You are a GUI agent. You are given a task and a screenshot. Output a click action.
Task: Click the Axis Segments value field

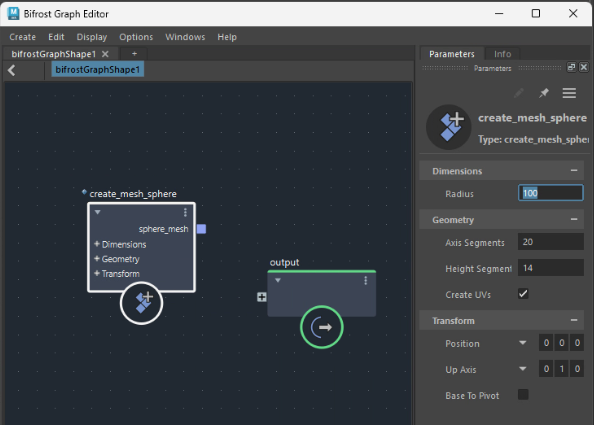550,242
